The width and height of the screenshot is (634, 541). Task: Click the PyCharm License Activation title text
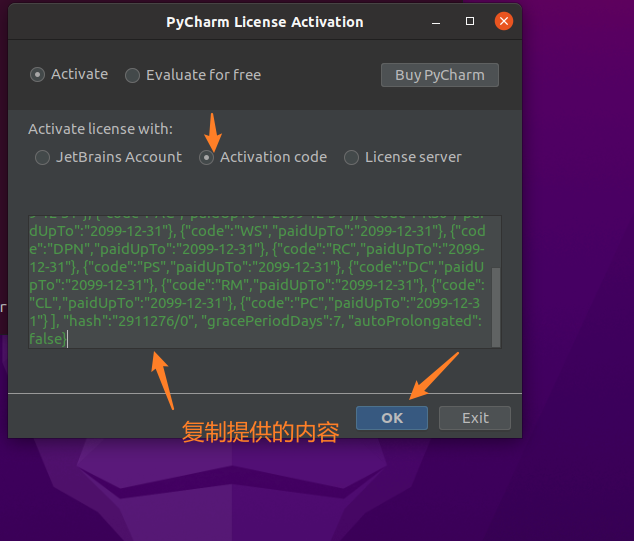265,22
